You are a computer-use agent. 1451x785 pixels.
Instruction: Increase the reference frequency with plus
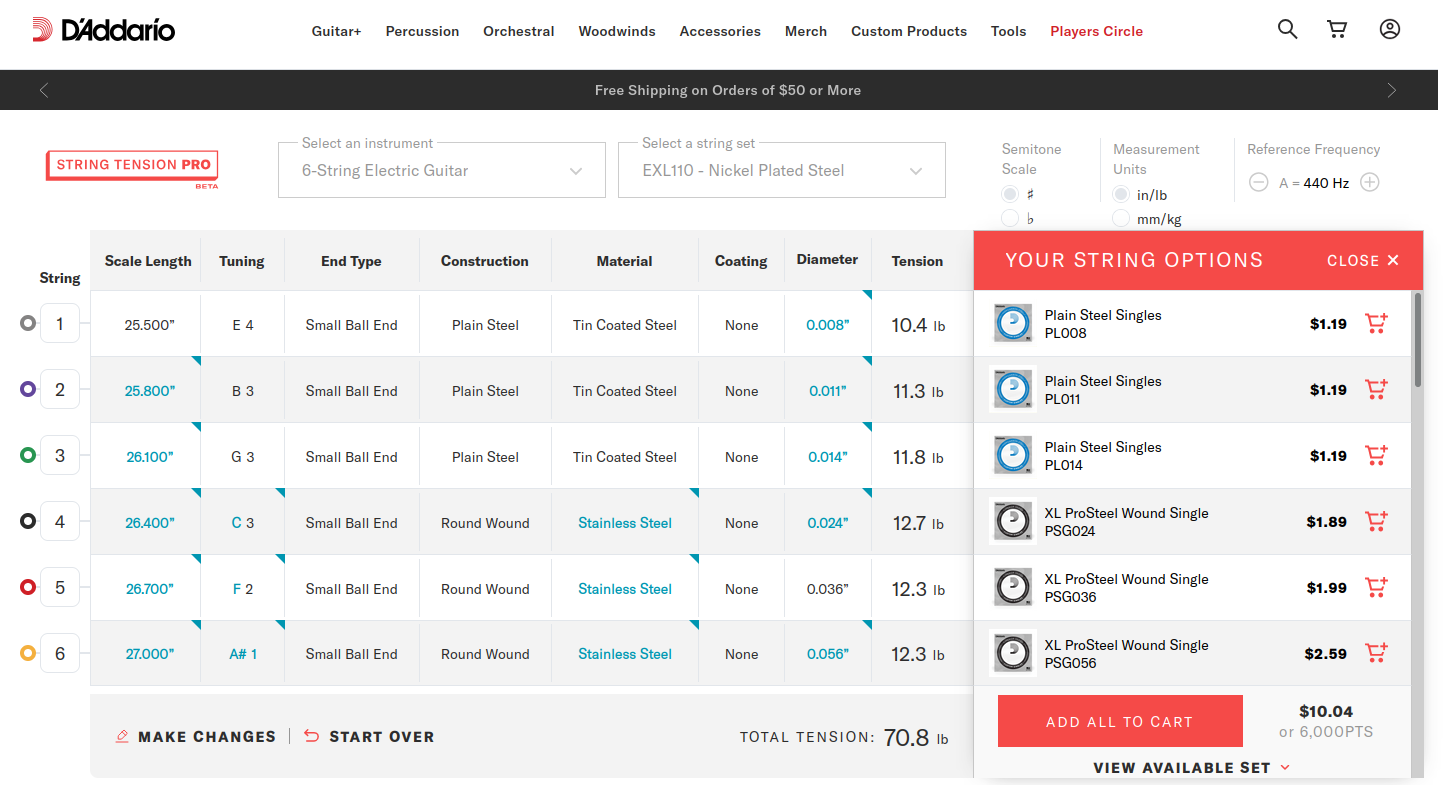click(1370, 183)
